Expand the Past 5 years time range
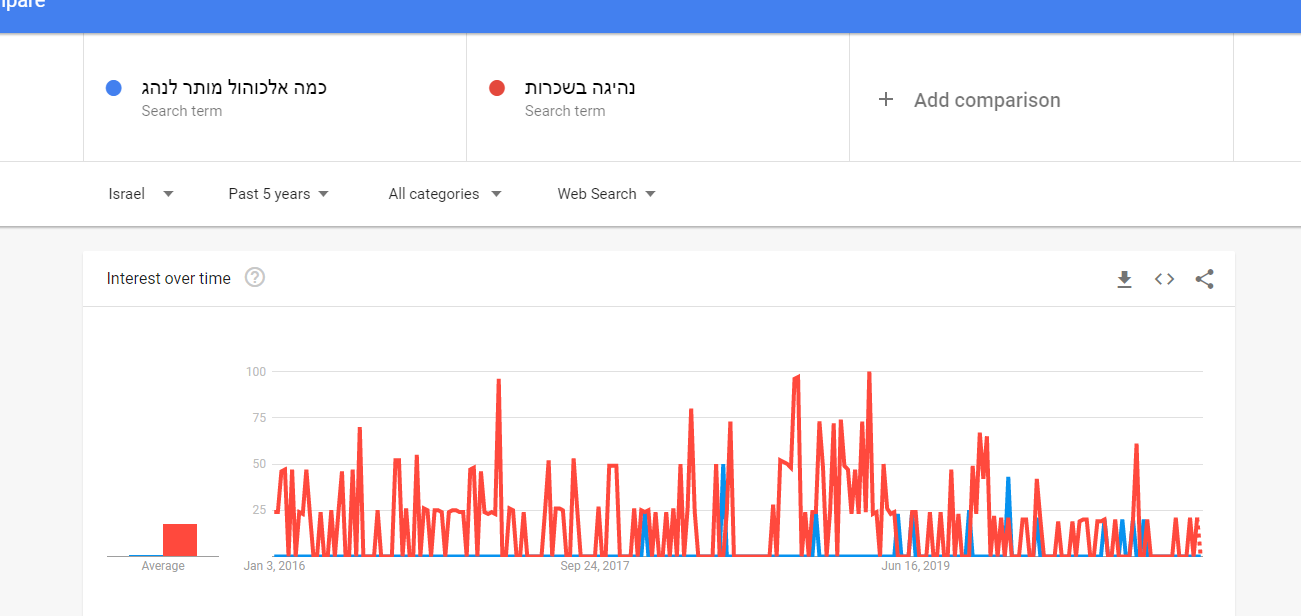 [x=278, y=194]
